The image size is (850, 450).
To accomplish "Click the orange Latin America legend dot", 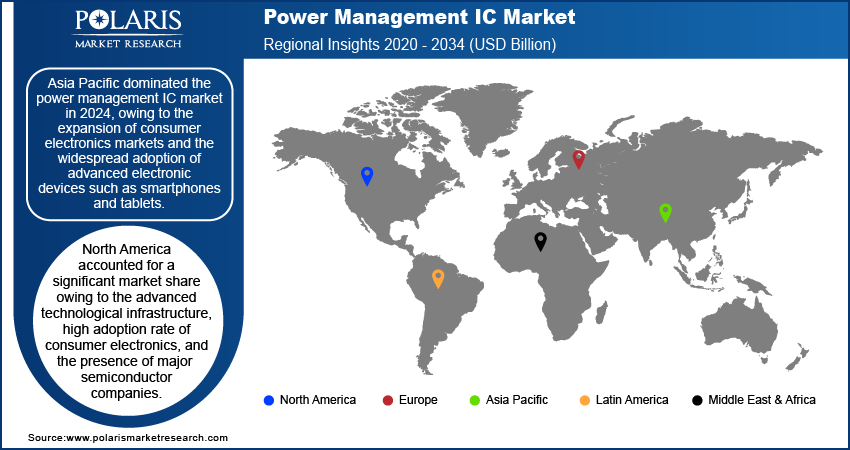I will (x=584, y=401).
